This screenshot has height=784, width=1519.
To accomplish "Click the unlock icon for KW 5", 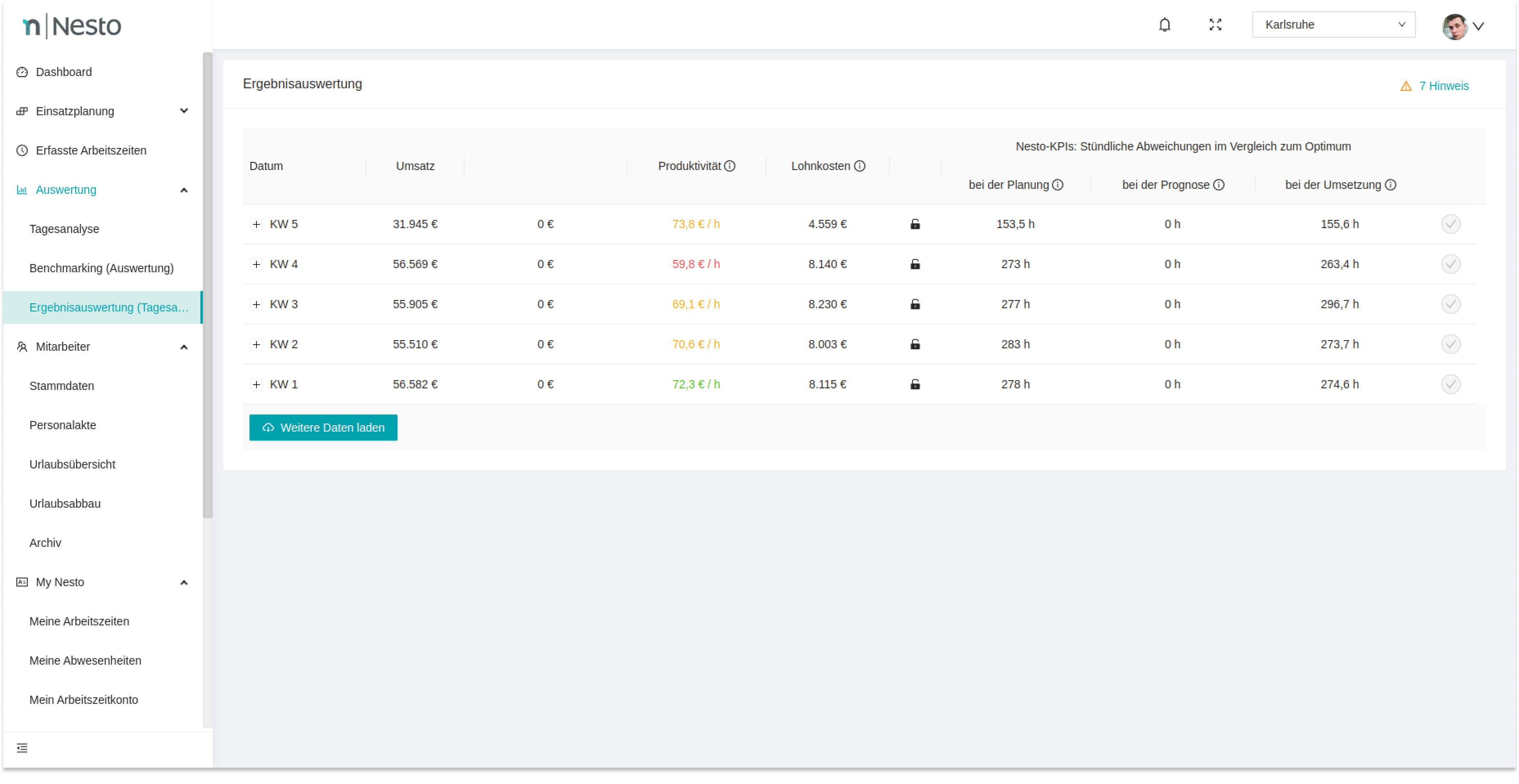I will [x=915, y=224].
